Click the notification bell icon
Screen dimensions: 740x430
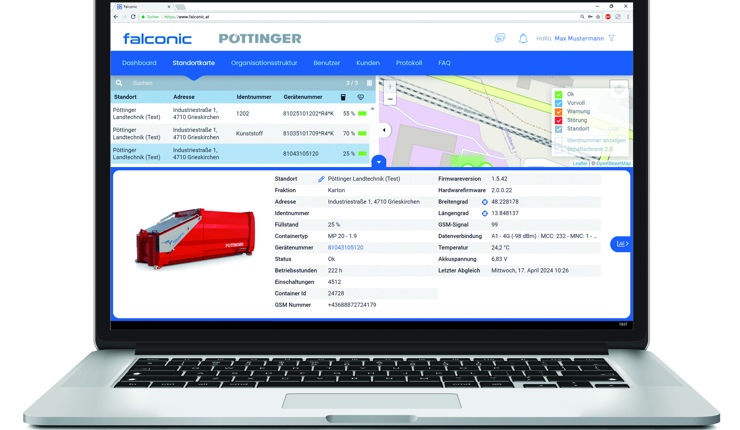[x=523, y=38]
